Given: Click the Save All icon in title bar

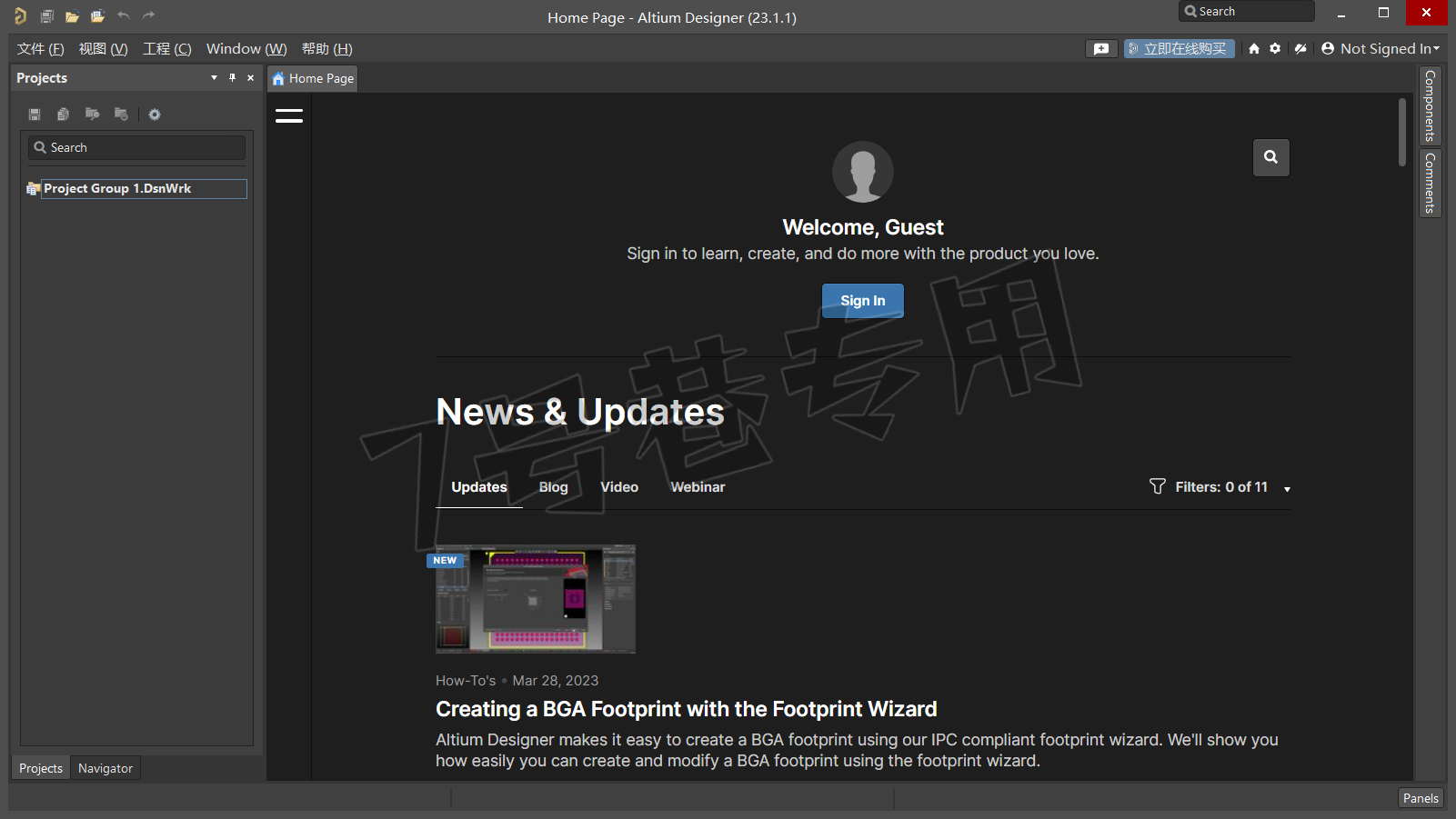Looking at the screenshot, I should [47, 15].
